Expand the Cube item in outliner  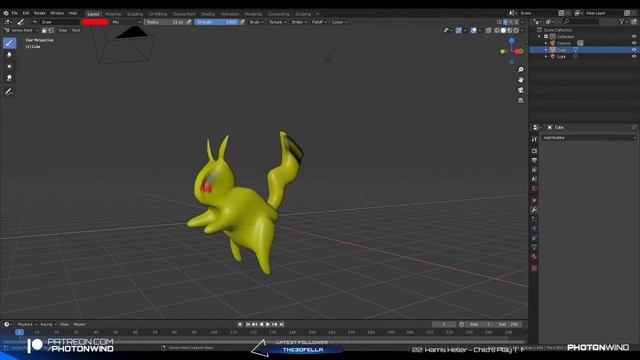tap(546, 50)
